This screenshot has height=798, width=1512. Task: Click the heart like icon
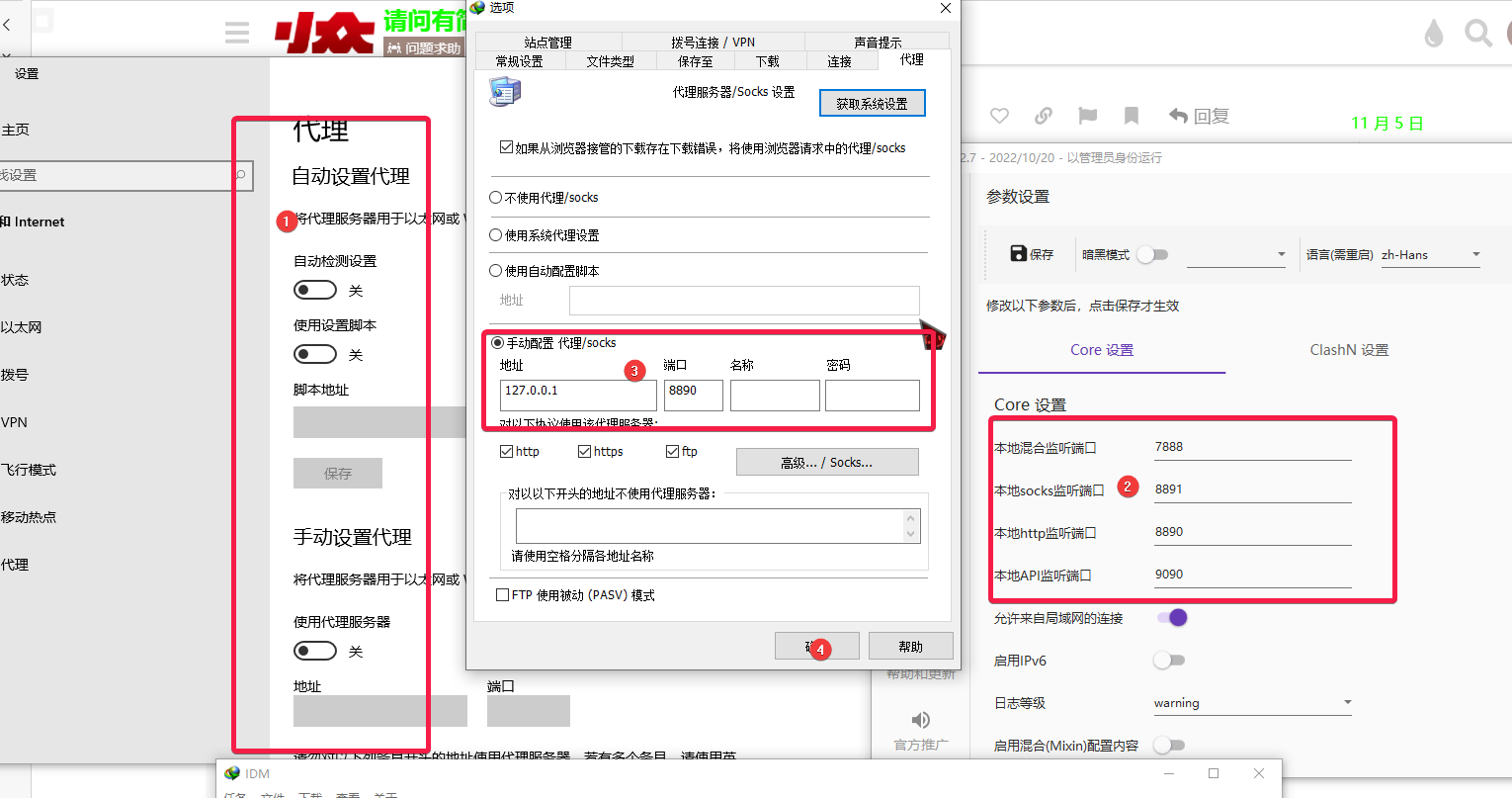pos(999,116)
